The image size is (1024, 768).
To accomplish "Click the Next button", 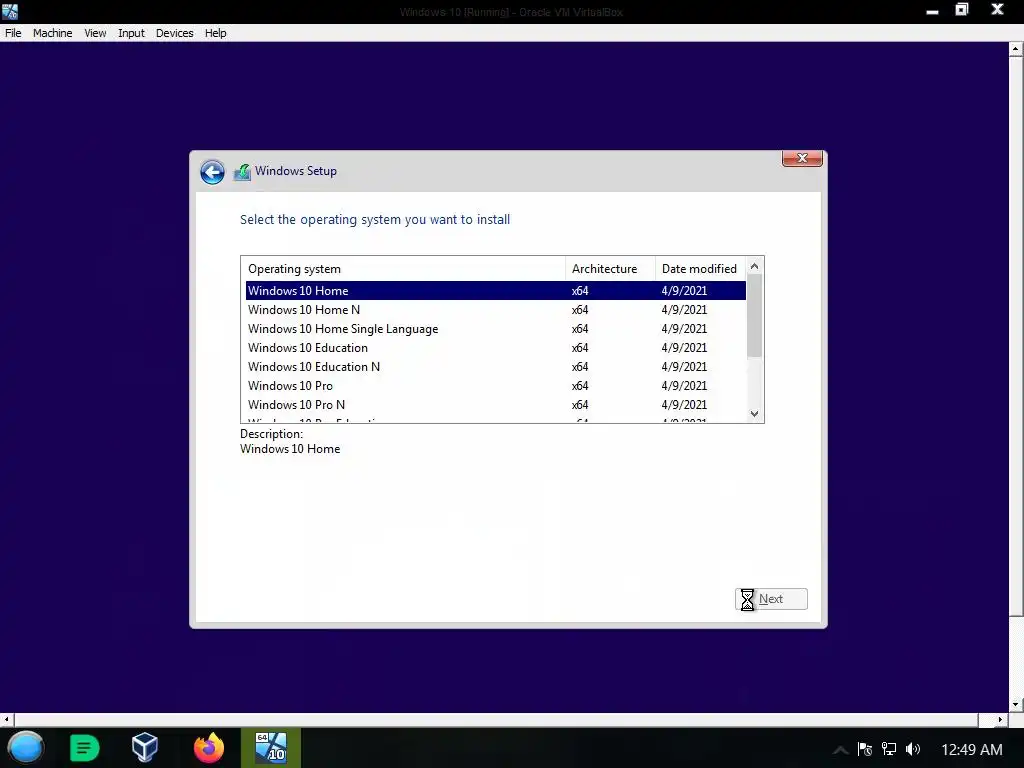I will [771, 599].
